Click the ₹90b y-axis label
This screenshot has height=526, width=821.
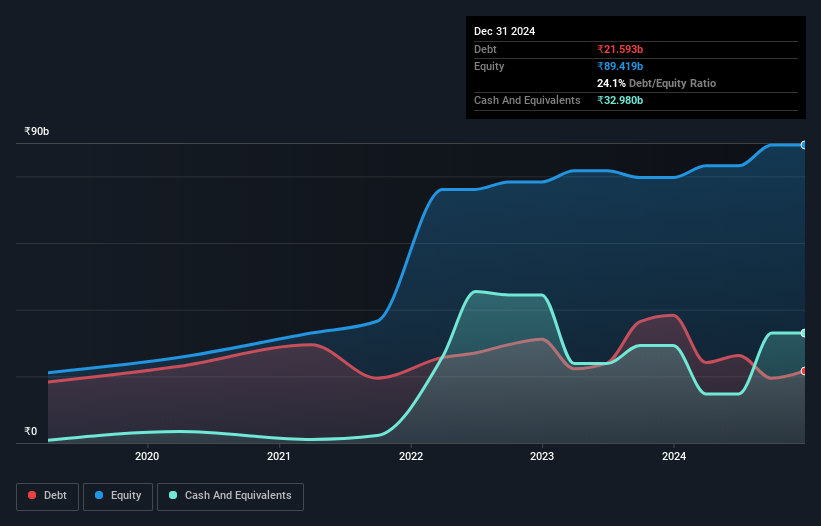(37, 131)
